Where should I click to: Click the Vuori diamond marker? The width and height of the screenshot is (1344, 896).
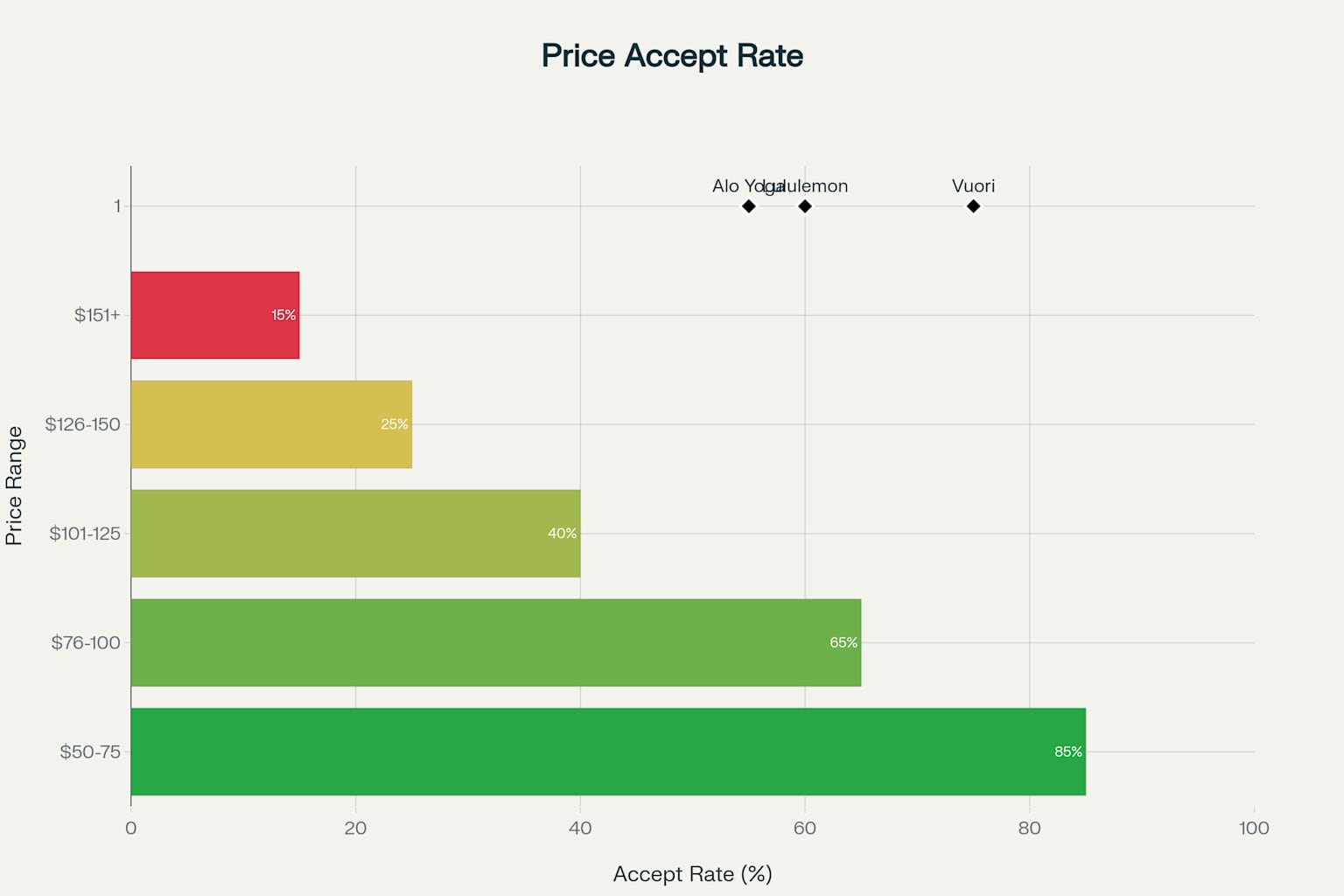973,206
